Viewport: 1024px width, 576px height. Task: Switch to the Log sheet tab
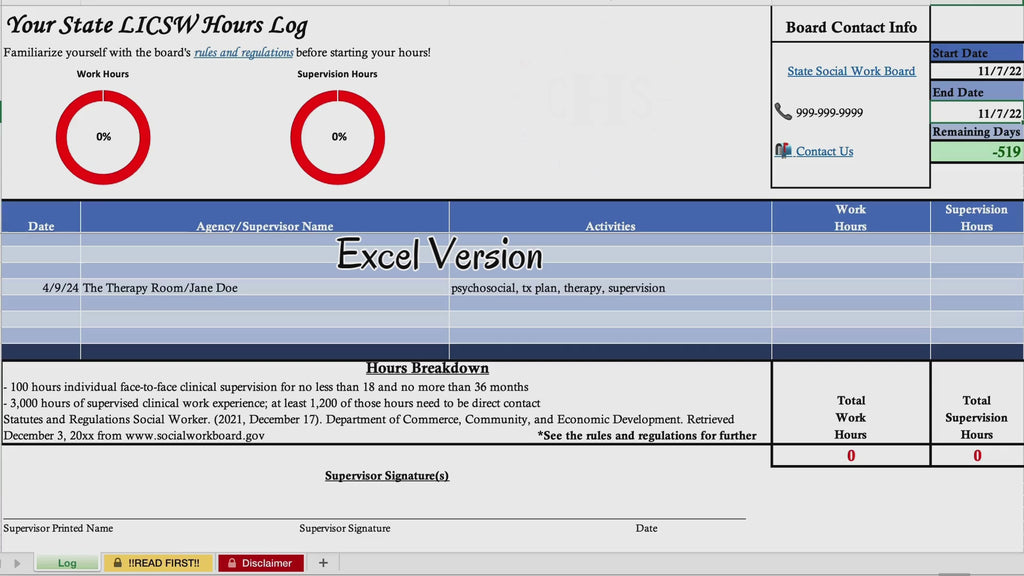point(67,563)
